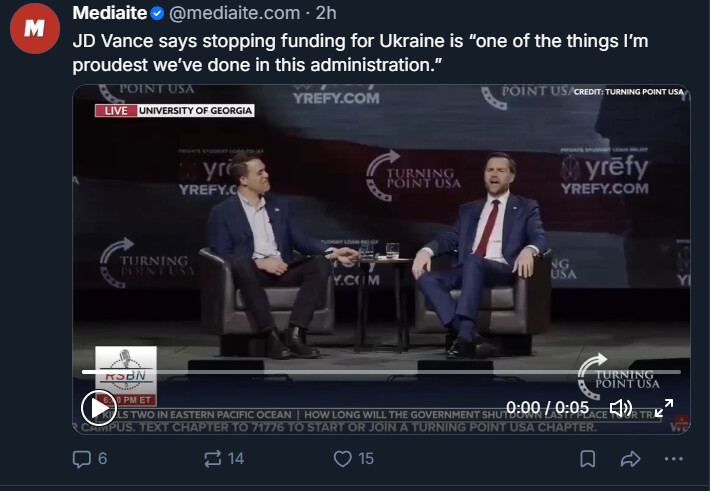Click the LIVE University of Georgia banner
The image size is (710, 491).
tap(174, 110)
